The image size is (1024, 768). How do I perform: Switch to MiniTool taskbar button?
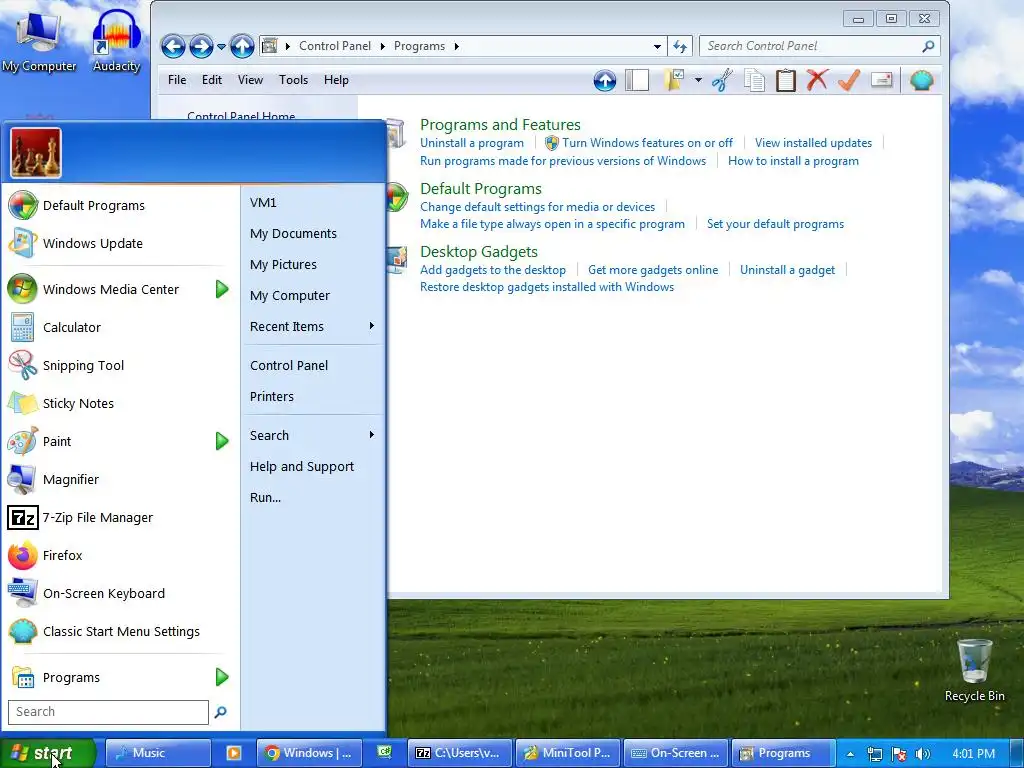click(x=567, y=753)
